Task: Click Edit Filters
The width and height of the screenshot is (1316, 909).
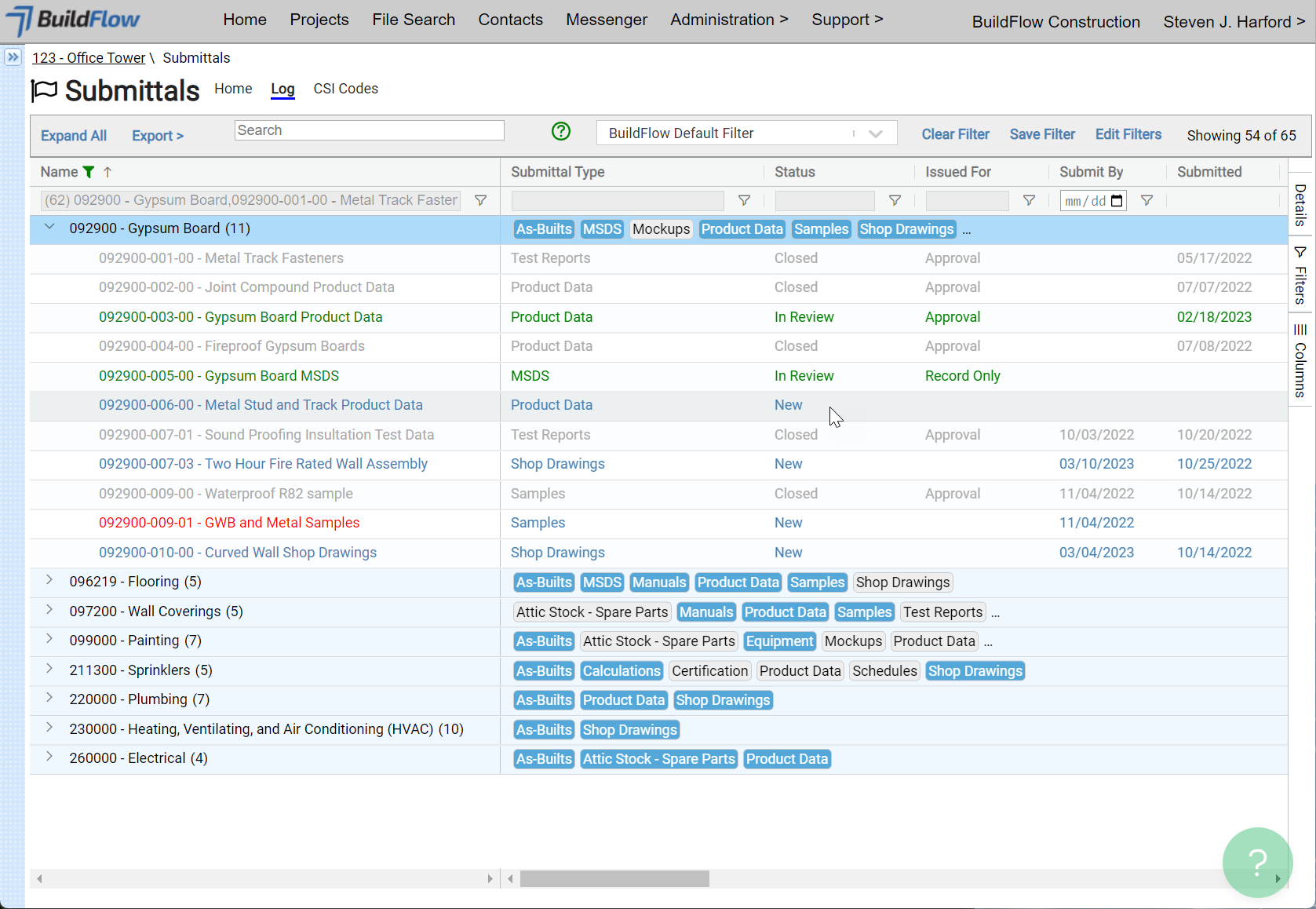Action: click(1128, 134)
